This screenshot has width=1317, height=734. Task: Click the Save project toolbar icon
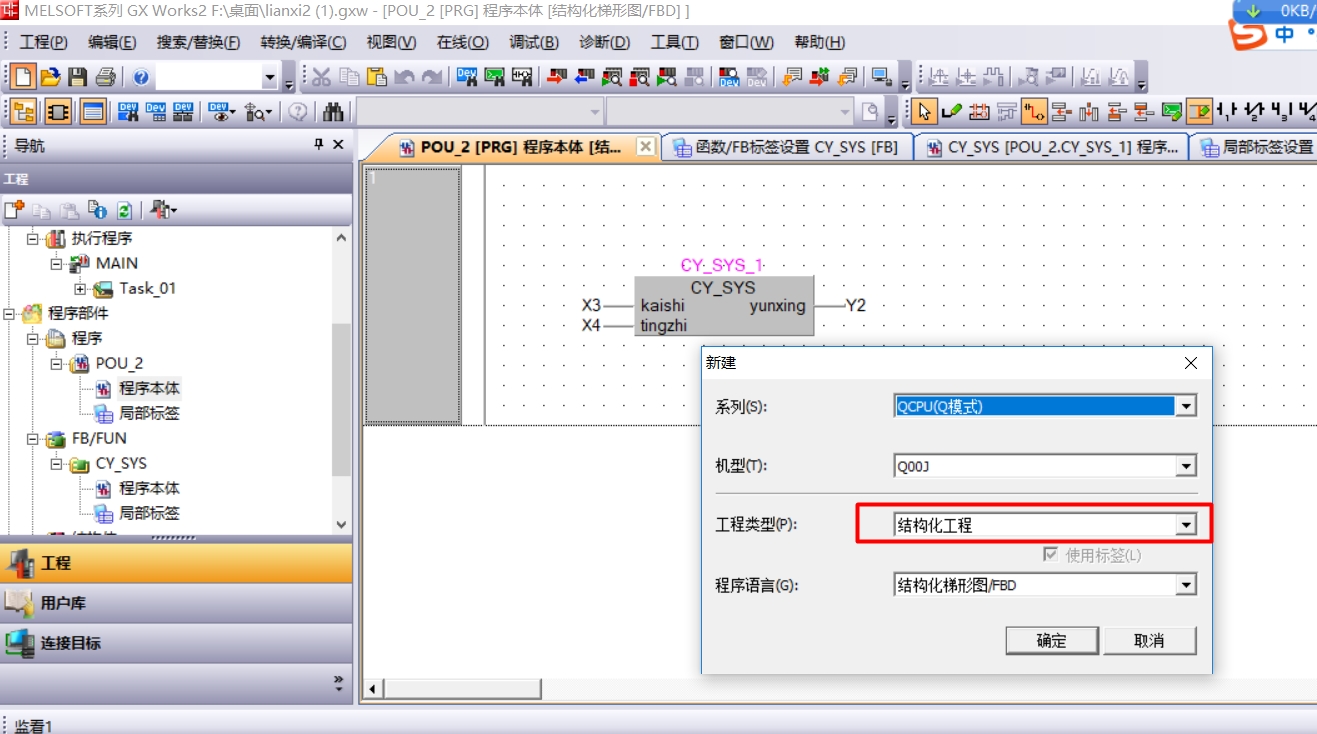(x=77, y=77)
